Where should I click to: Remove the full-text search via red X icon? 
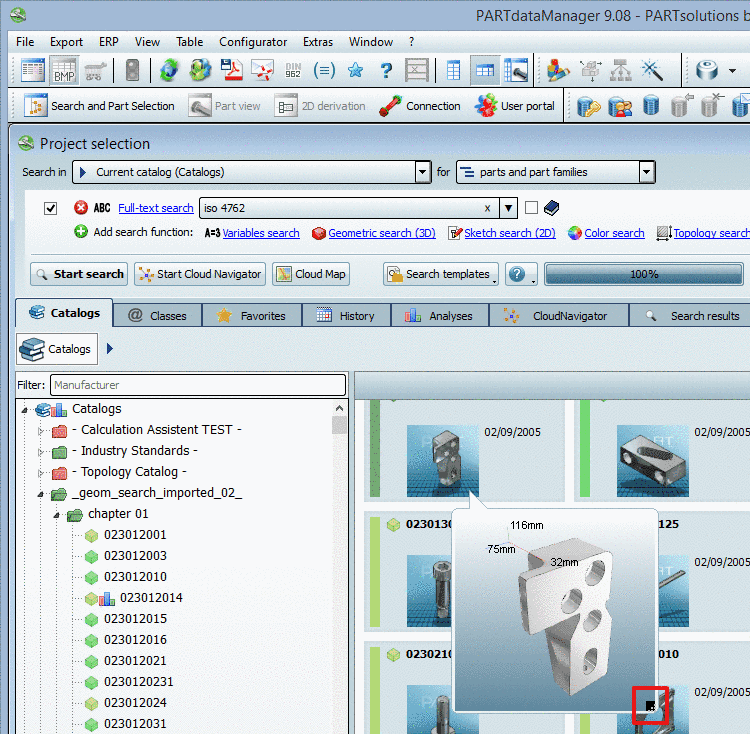tap(81, 208)
